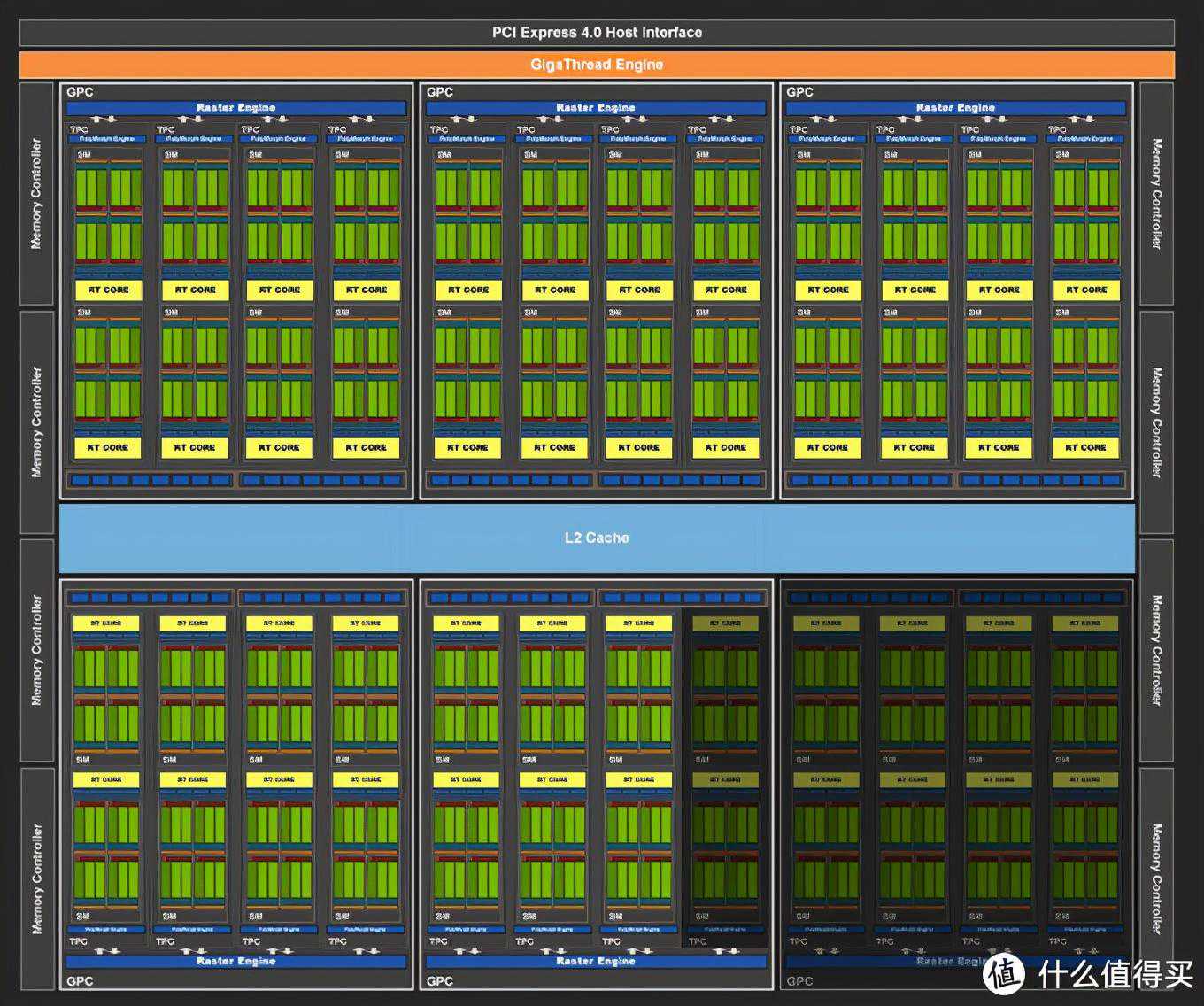1204x1006 pixels.
Task: Select the Raster Engine bar in top-left GPC
Action: click(x=235, y=108)
